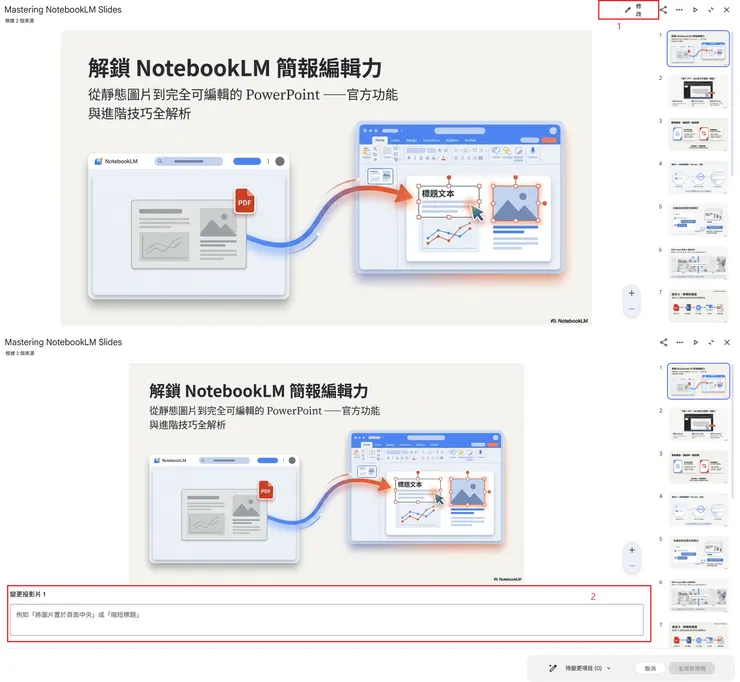Screen dimensions: 740x682
Task: Select slide 7 thumbnail in bottom viewer
Action: (x=698, y=635)
